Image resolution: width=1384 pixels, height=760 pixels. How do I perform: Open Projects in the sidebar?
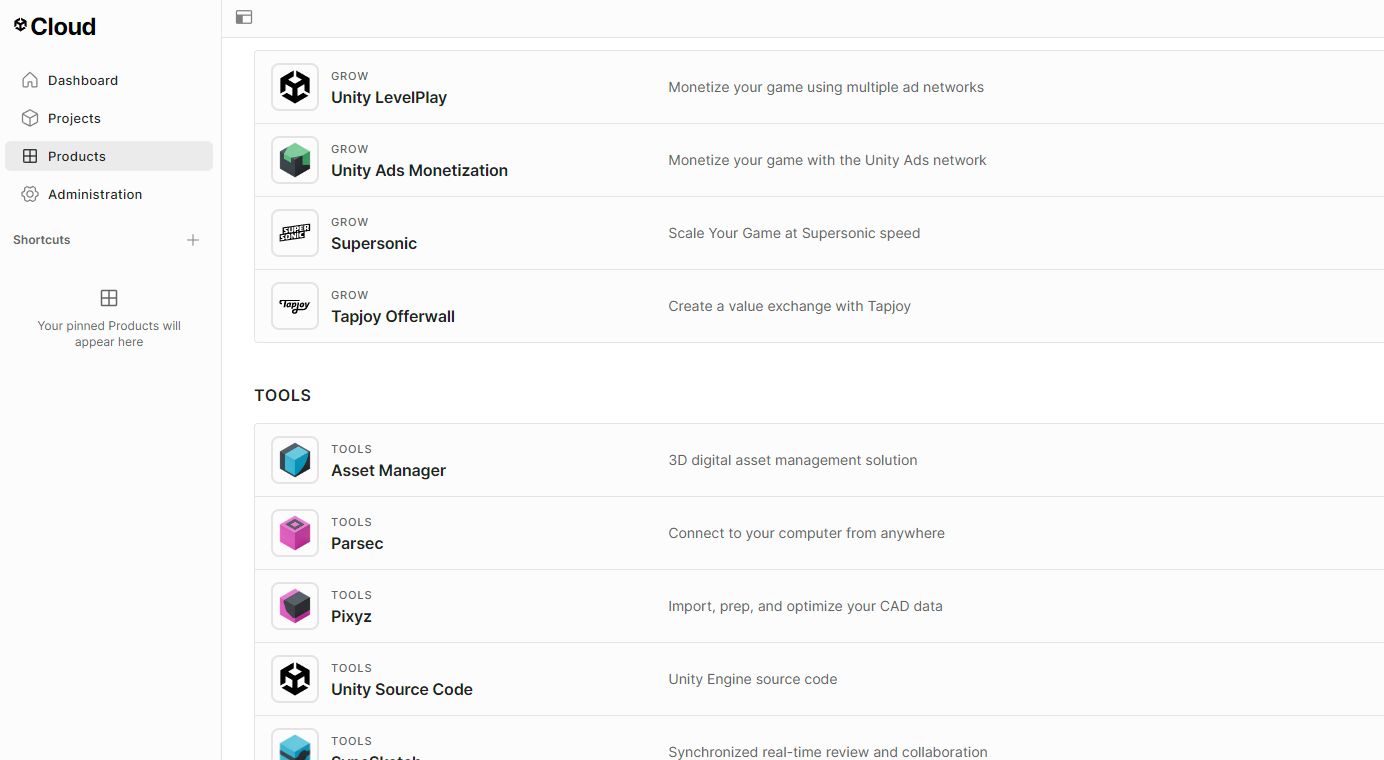(x=109, y=118)
